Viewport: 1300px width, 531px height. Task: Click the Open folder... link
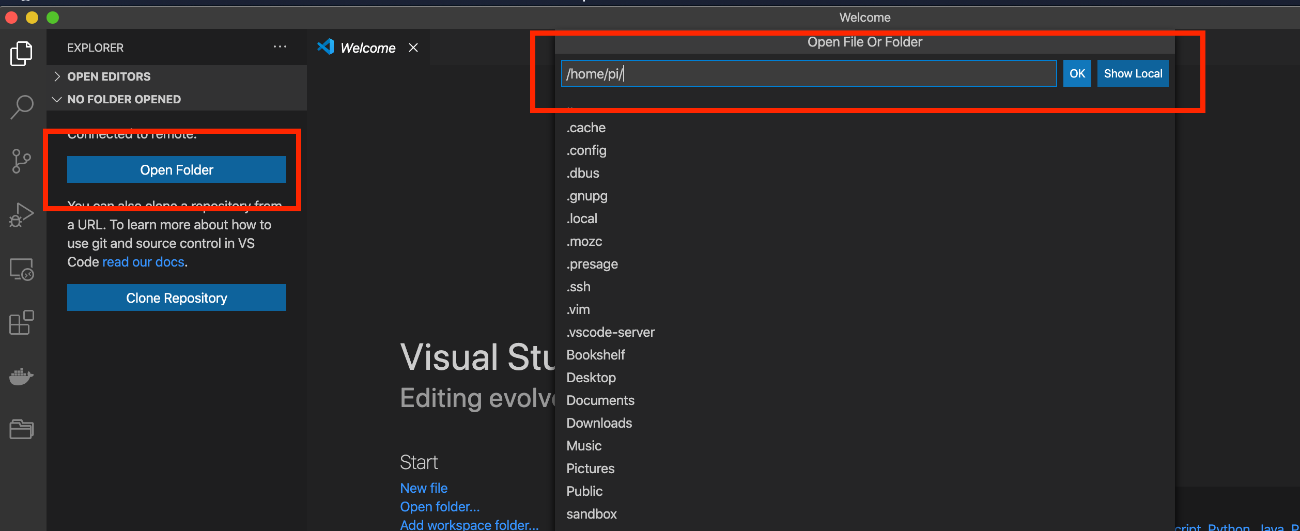(440, 507)
